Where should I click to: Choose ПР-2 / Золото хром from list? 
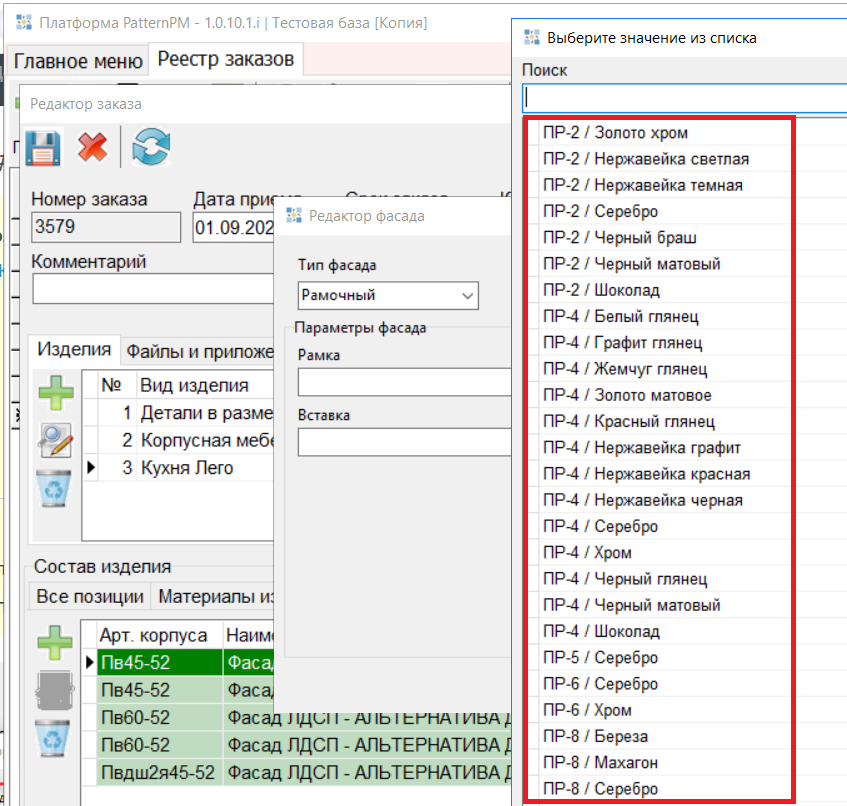pos(615,133)
